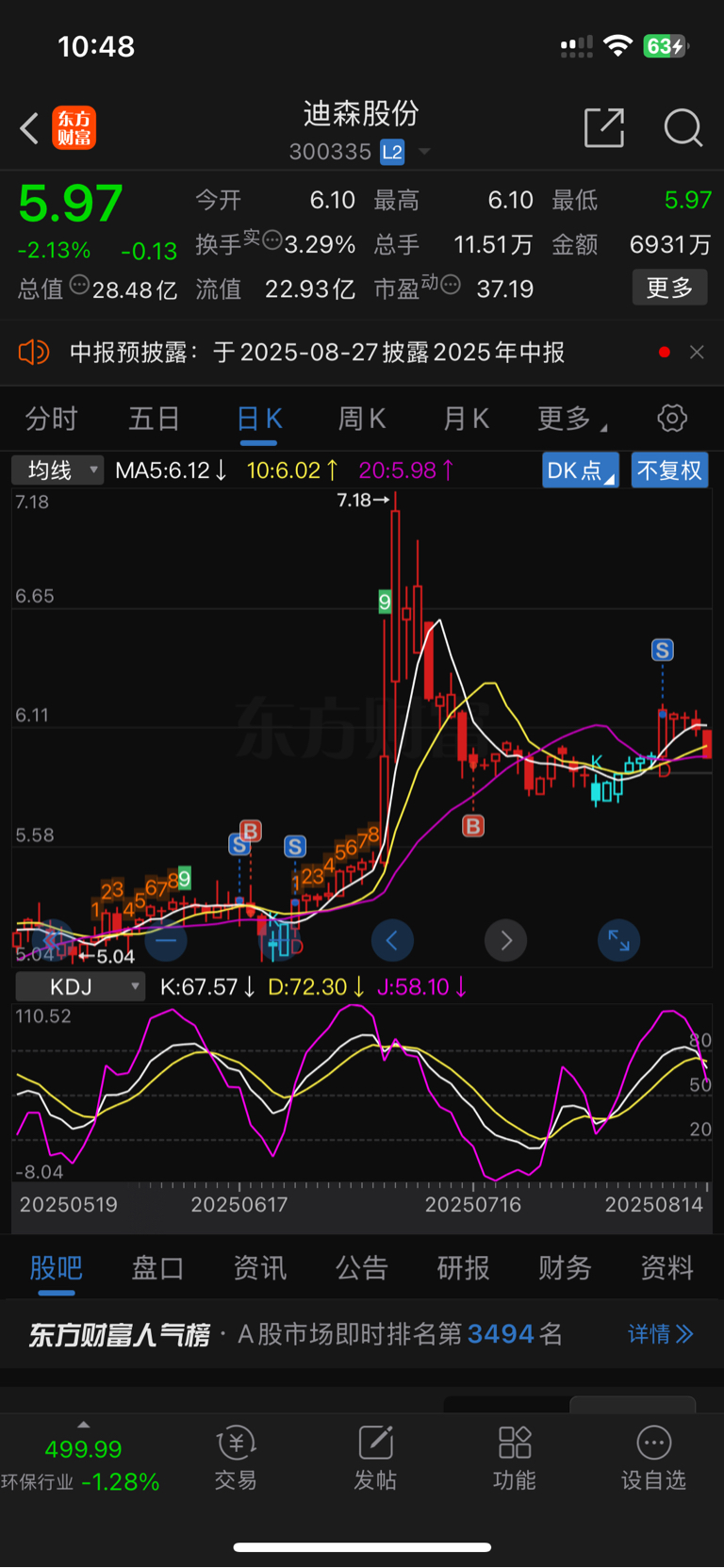
Task: Tap the 交易 trade icon
Action: pos(236,1458)
